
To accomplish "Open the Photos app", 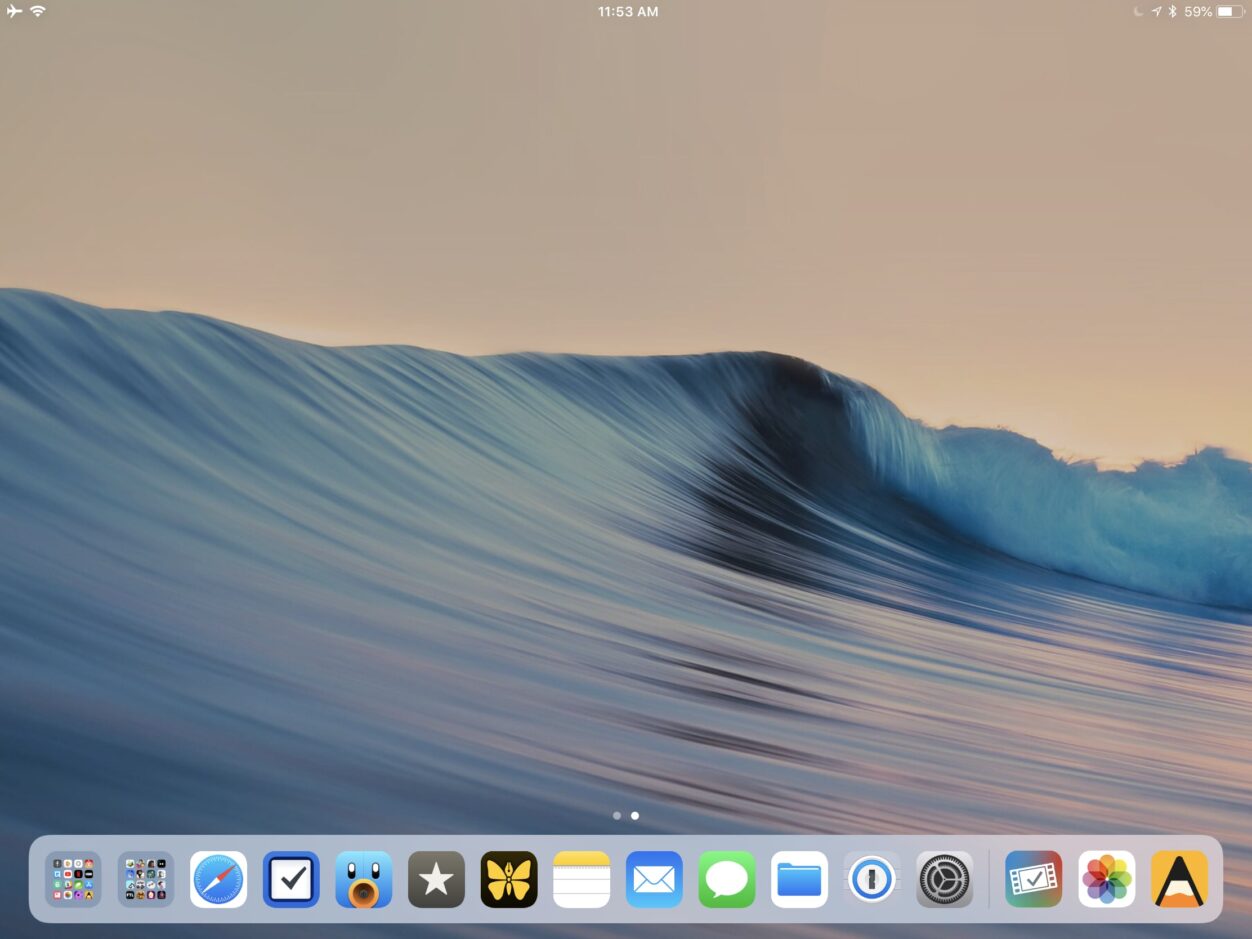I will [x=1107, y=879].
